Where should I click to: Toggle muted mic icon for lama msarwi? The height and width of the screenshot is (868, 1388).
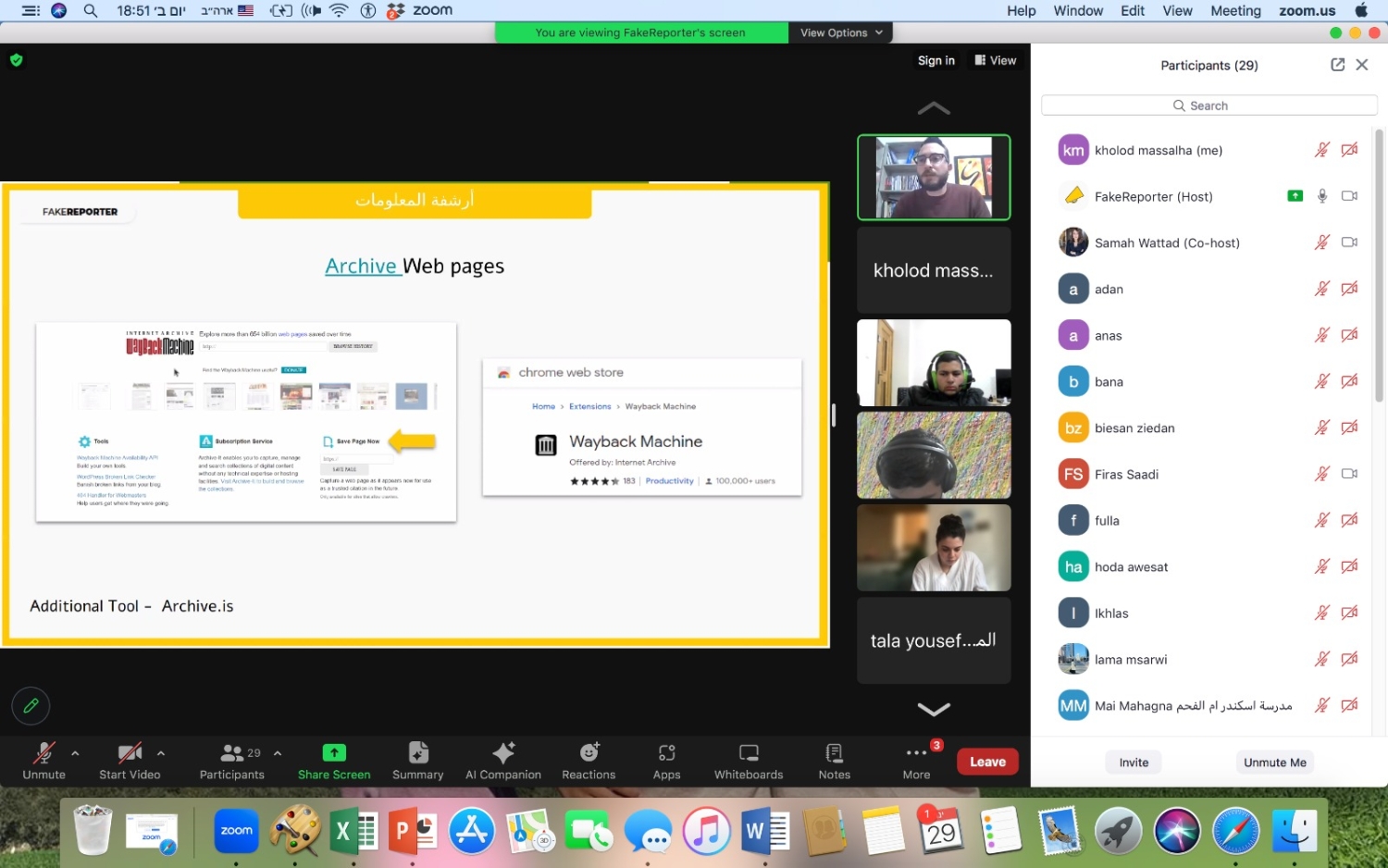point(1322,659)
